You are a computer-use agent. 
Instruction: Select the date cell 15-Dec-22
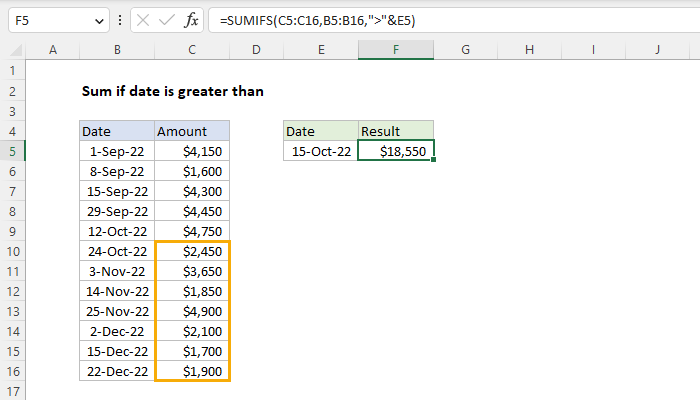(117, 351)
